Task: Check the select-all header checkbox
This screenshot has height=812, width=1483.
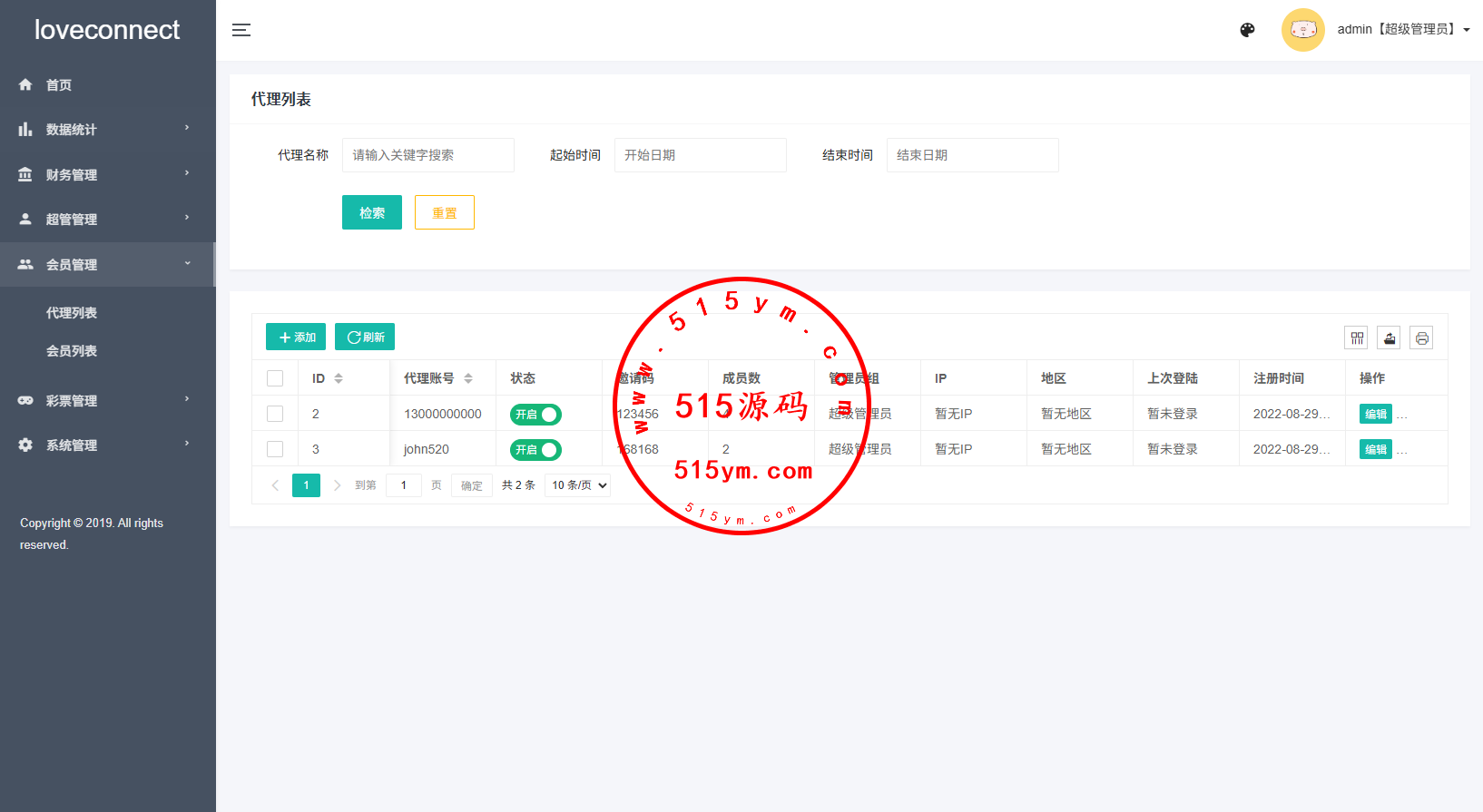Action: coord(275,378)
